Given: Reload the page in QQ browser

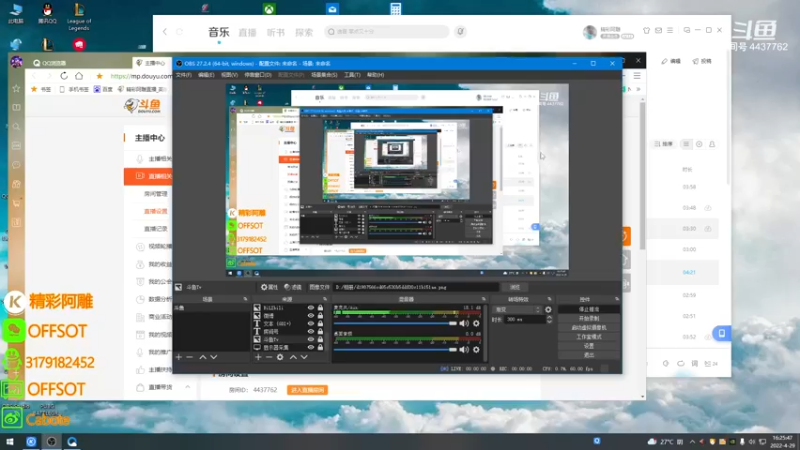Looking at the screenshot, I should 64,76.
